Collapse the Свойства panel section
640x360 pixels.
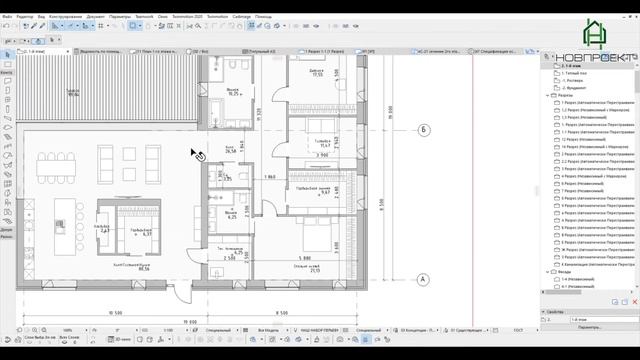click(543, 312)
